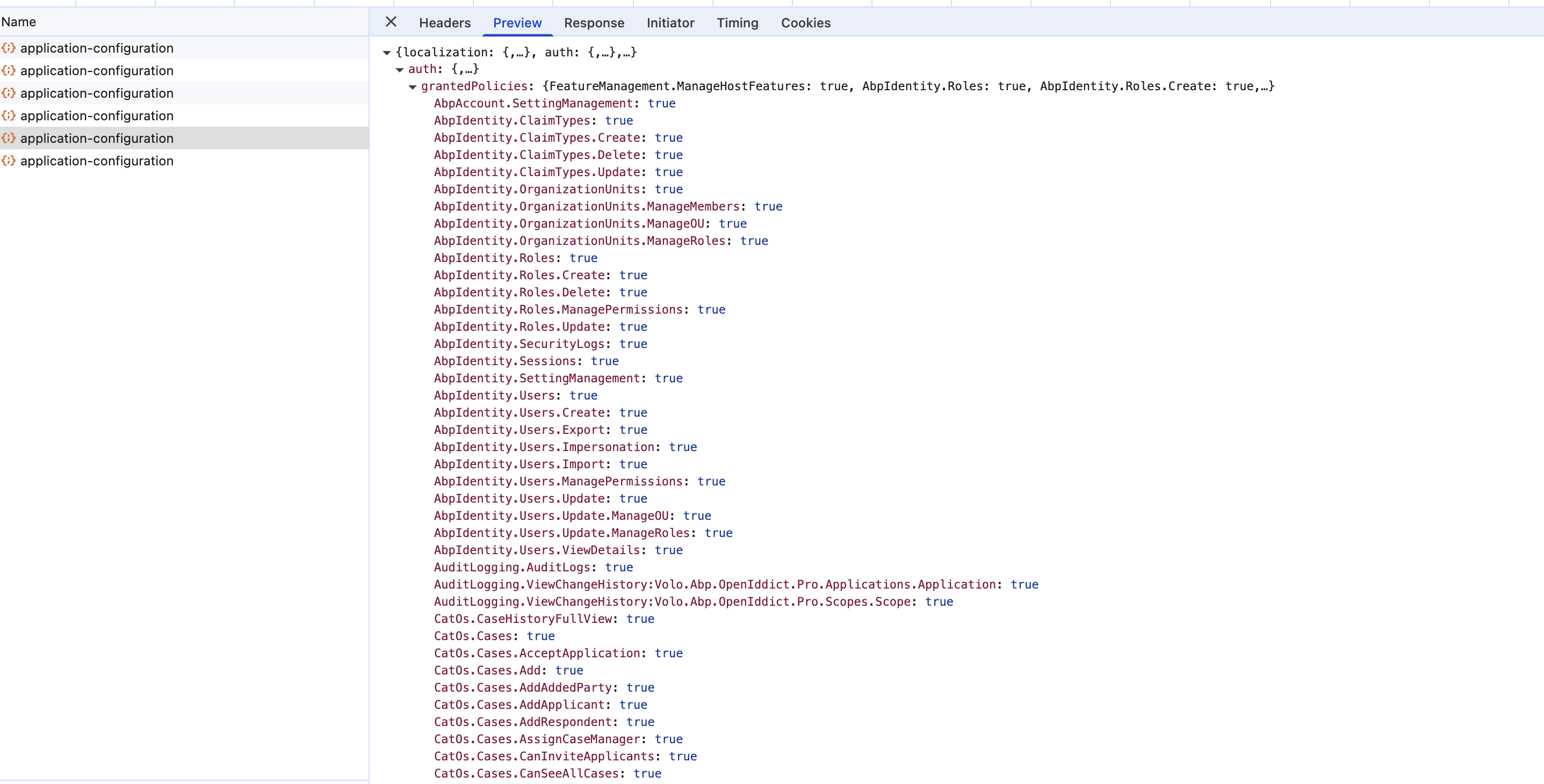The height and width of the screenshot is (784, 1544).
Task: Click JSON icon of last application-configuration request
Action: point(9,161)
